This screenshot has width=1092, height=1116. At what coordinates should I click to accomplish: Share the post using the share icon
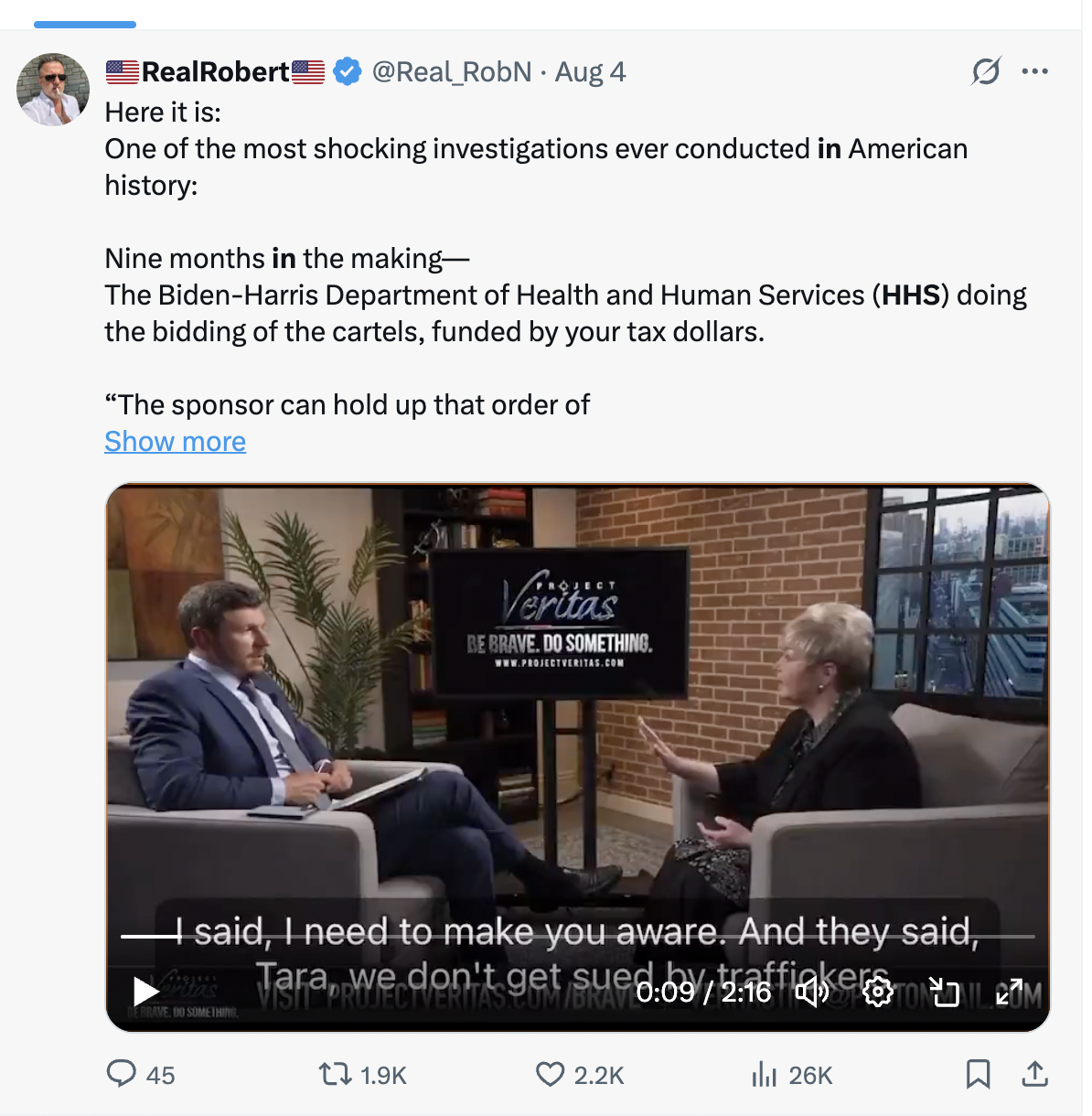coord(1034,1074)
